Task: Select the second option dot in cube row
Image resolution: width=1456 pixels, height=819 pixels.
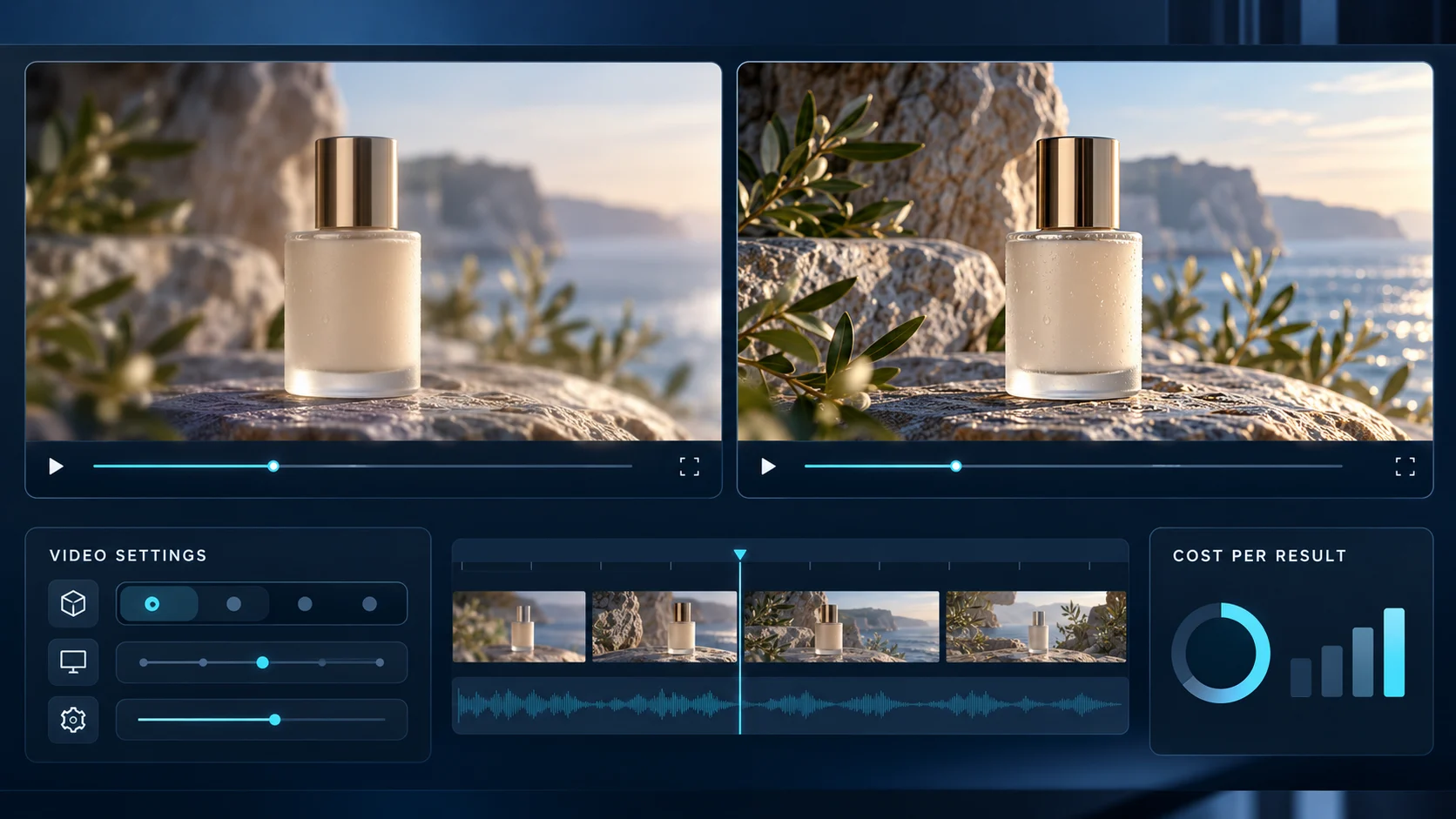Action: pos(233,604)
